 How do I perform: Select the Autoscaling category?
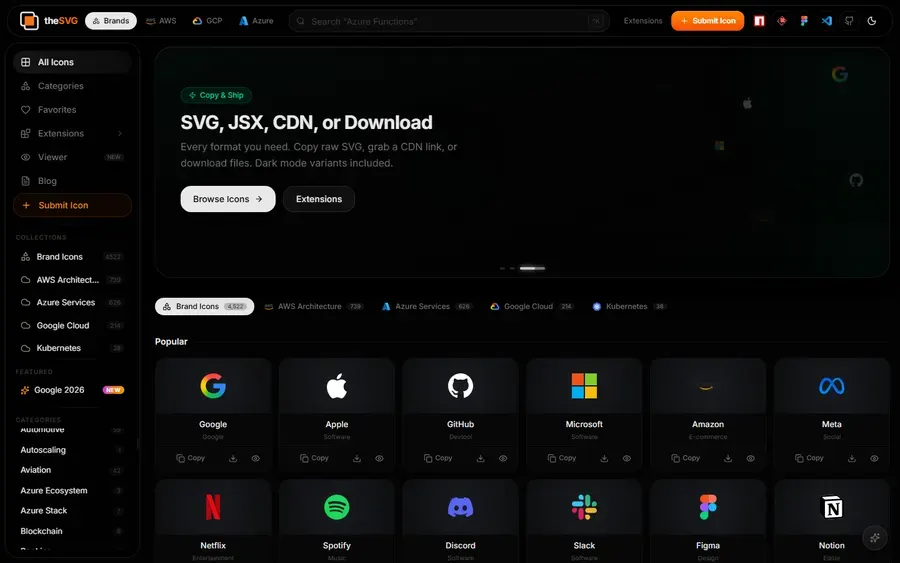[x=72, y=450]
